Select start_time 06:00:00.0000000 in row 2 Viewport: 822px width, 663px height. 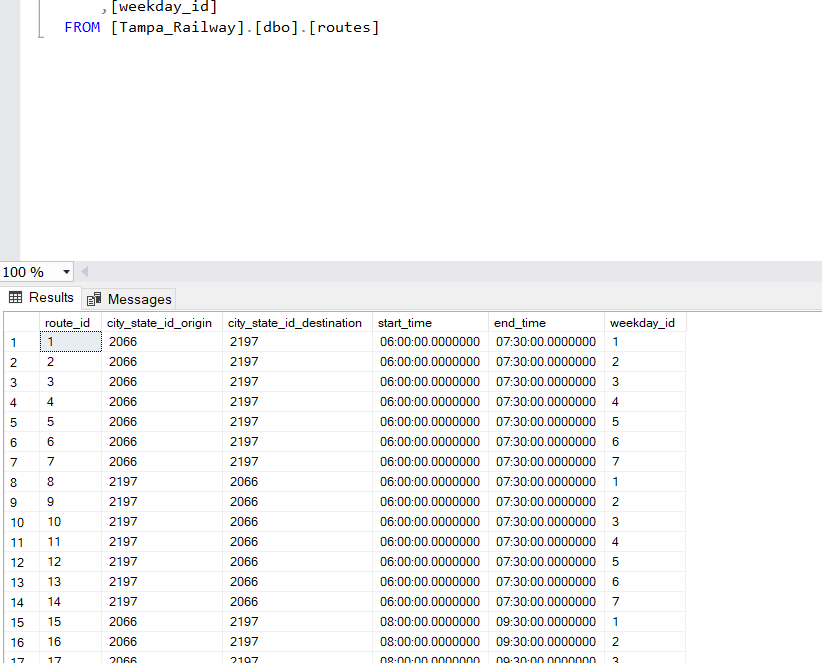coord(430,362)
